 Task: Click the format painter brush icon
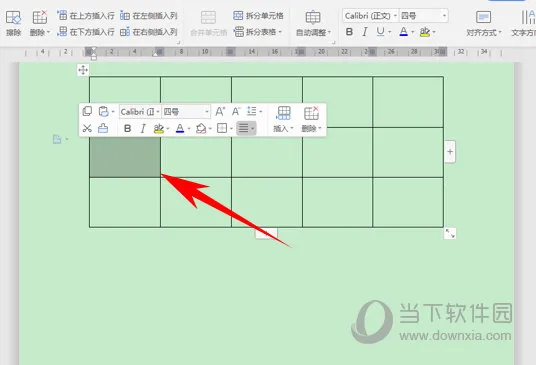(x=103, y=128)
